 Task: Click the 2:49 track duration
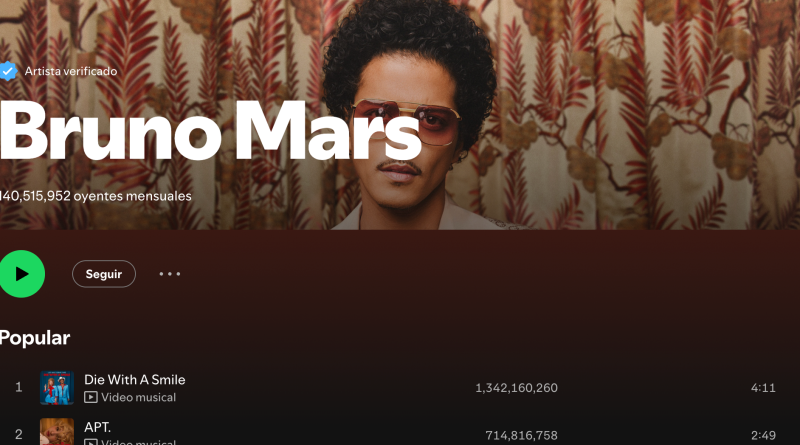pos(763,435)
